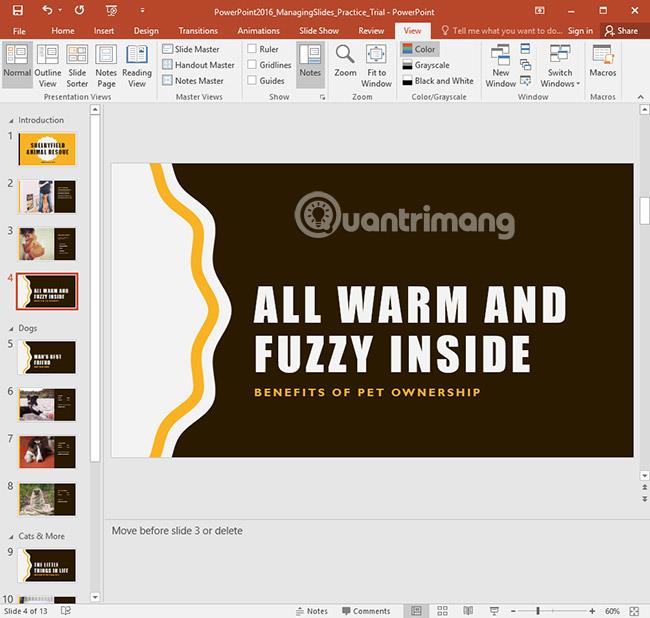Collapse the Dogs section
This screenshot has height=618, width=650.
click(x=11, y=328)
